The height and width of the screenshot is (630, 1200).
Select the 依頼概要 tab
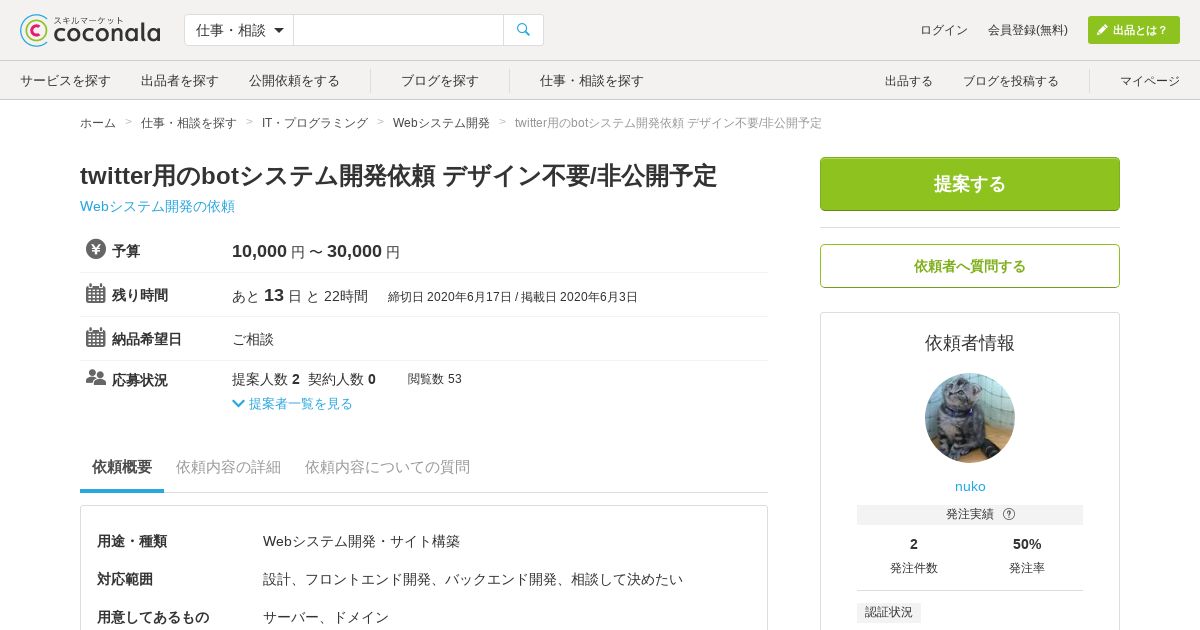[x=122, y=467]
